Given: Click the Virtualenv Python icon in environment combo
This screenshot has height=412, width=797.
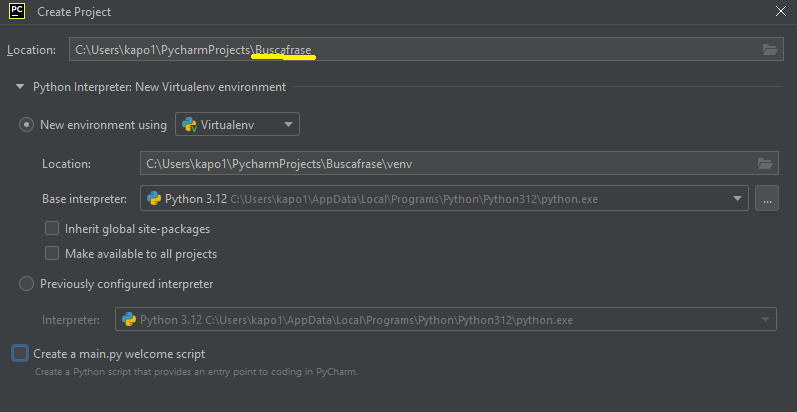Looking at the screenshot, I should [190, 124].
